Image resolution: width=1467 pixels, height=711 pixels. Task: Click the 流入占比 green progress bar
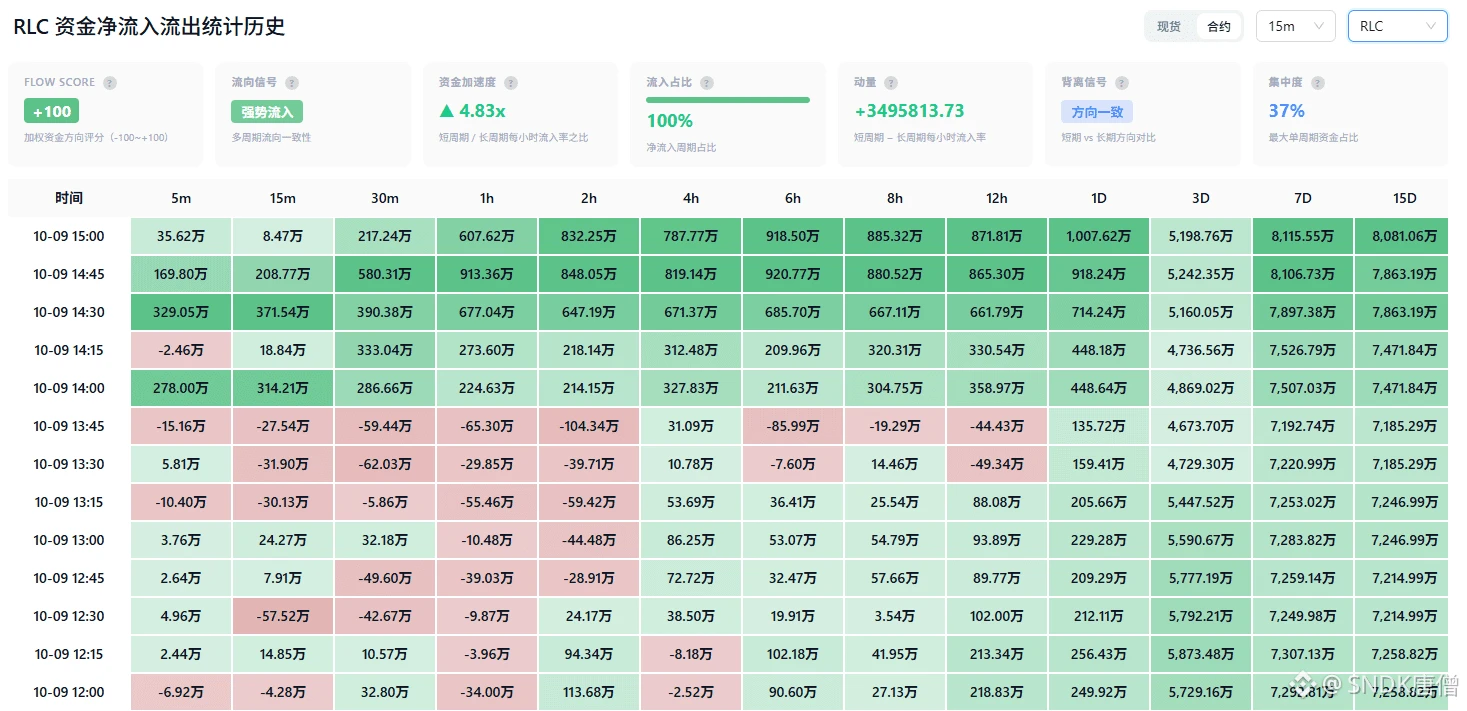click(x=728, y=100)
